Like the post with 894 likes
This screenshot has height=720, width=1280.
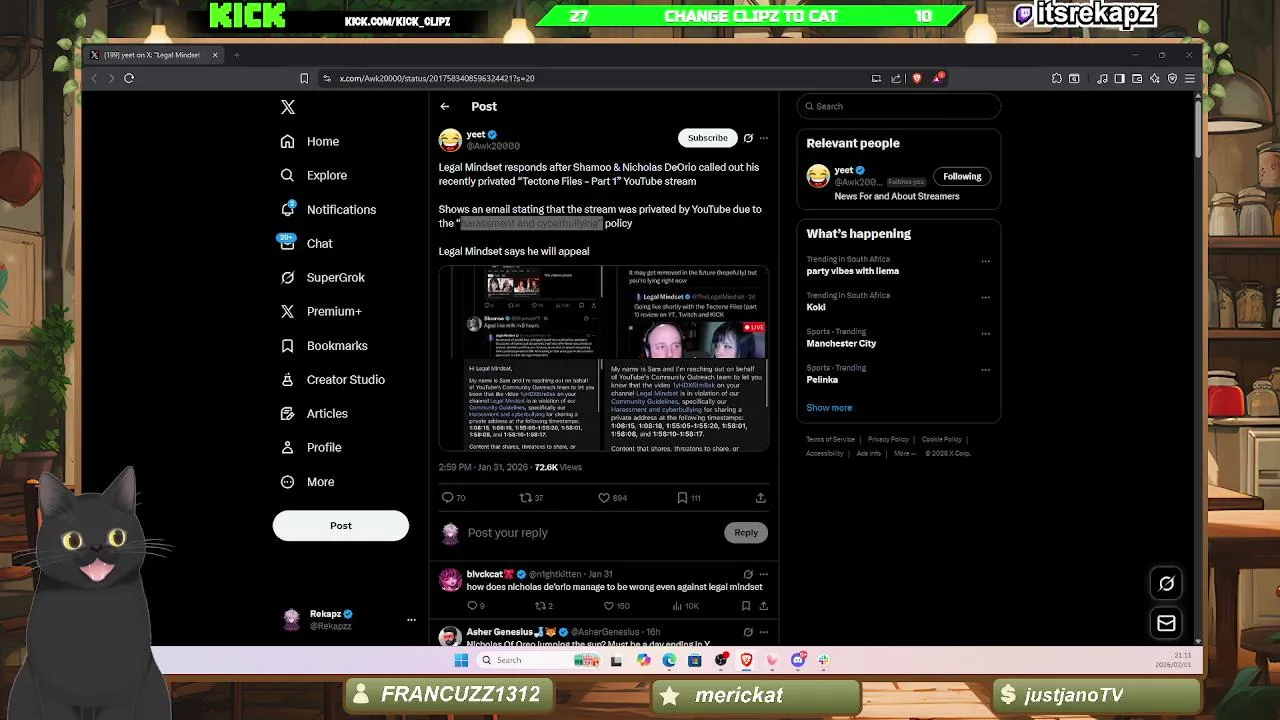(x=612, y=497)
